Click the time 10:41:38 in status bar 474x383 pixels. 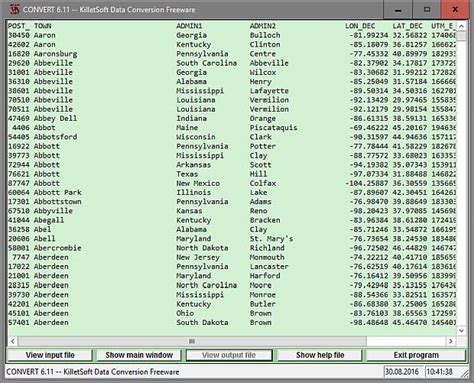tap(440, 372)
